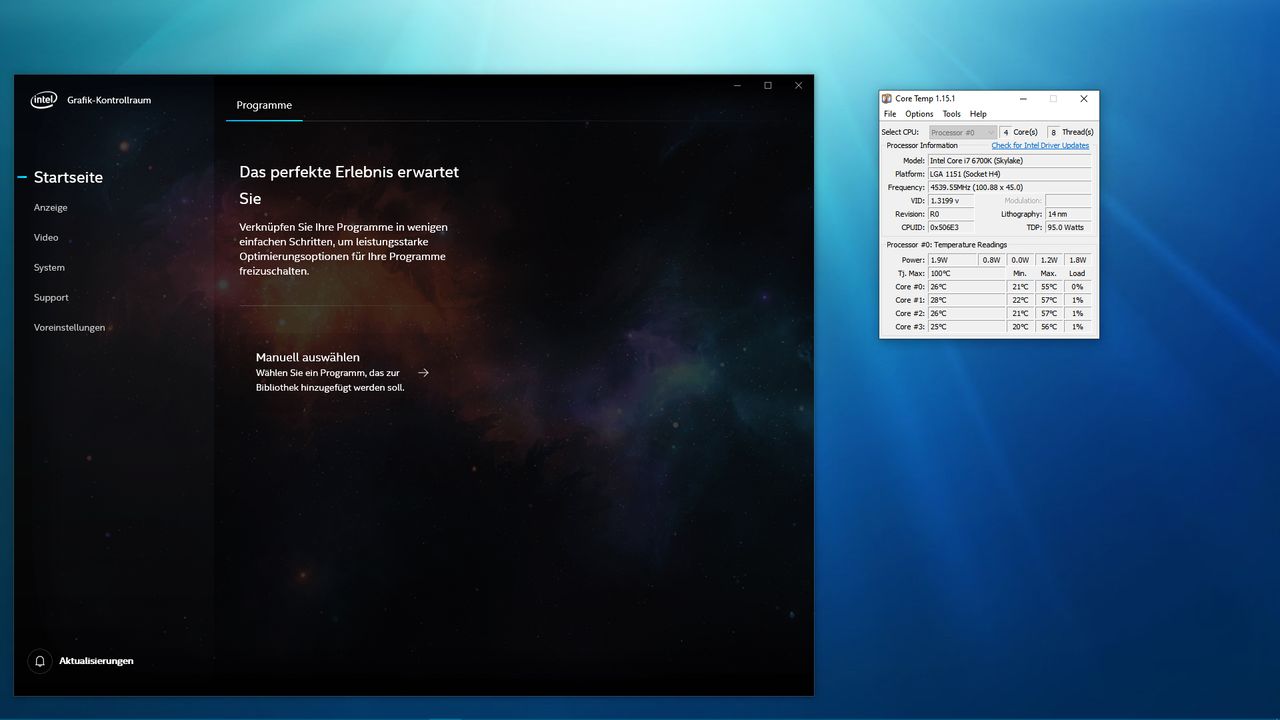Click the VID value 1.3199 v

pyautogui.click(x=950, y=200)
